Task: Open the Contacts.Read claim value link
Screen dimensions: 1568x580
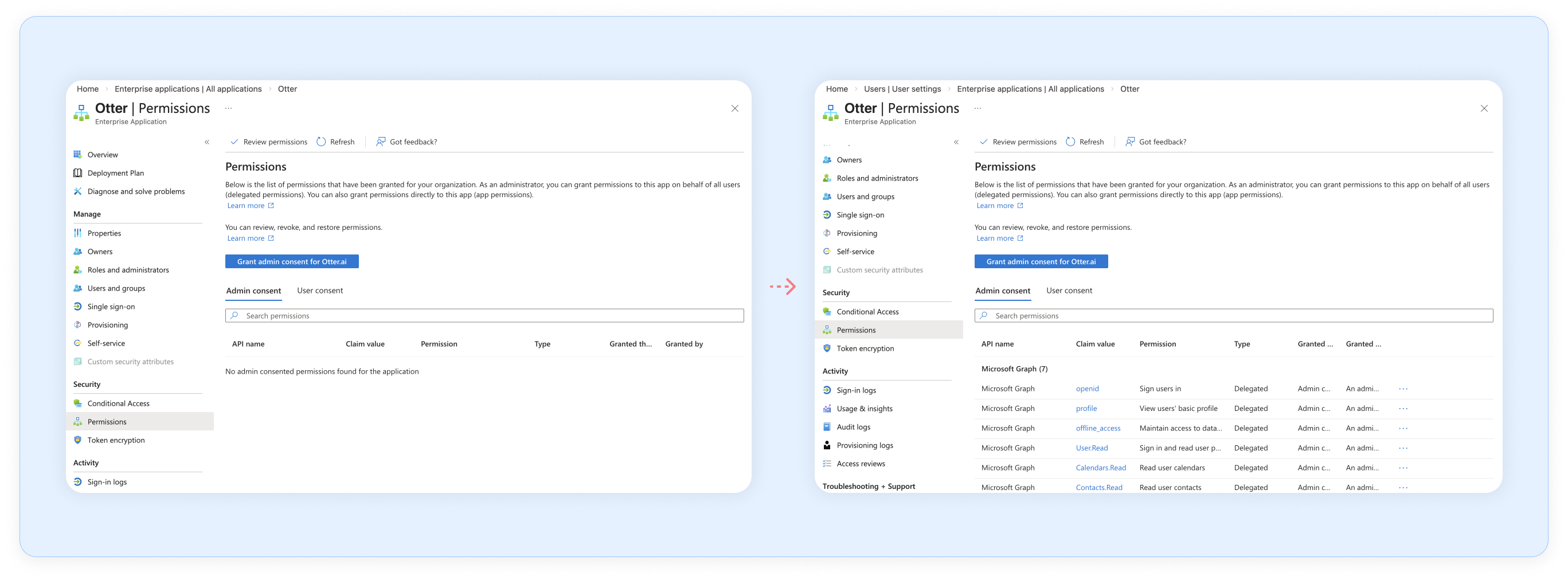Action: click(x=1098, y=487)
